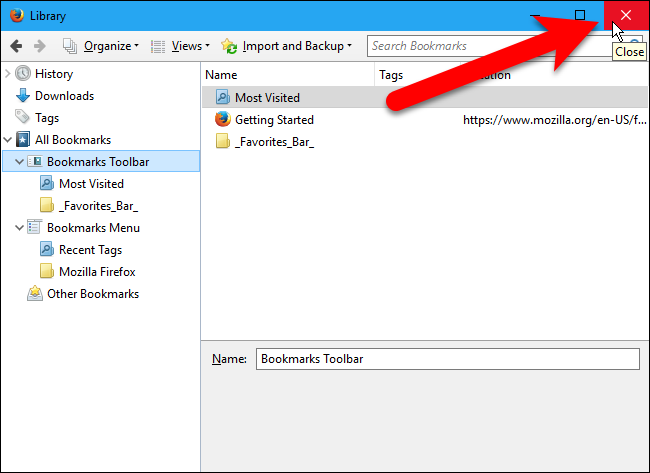Select Getting Started bookmark in the list

pos(274,120)
